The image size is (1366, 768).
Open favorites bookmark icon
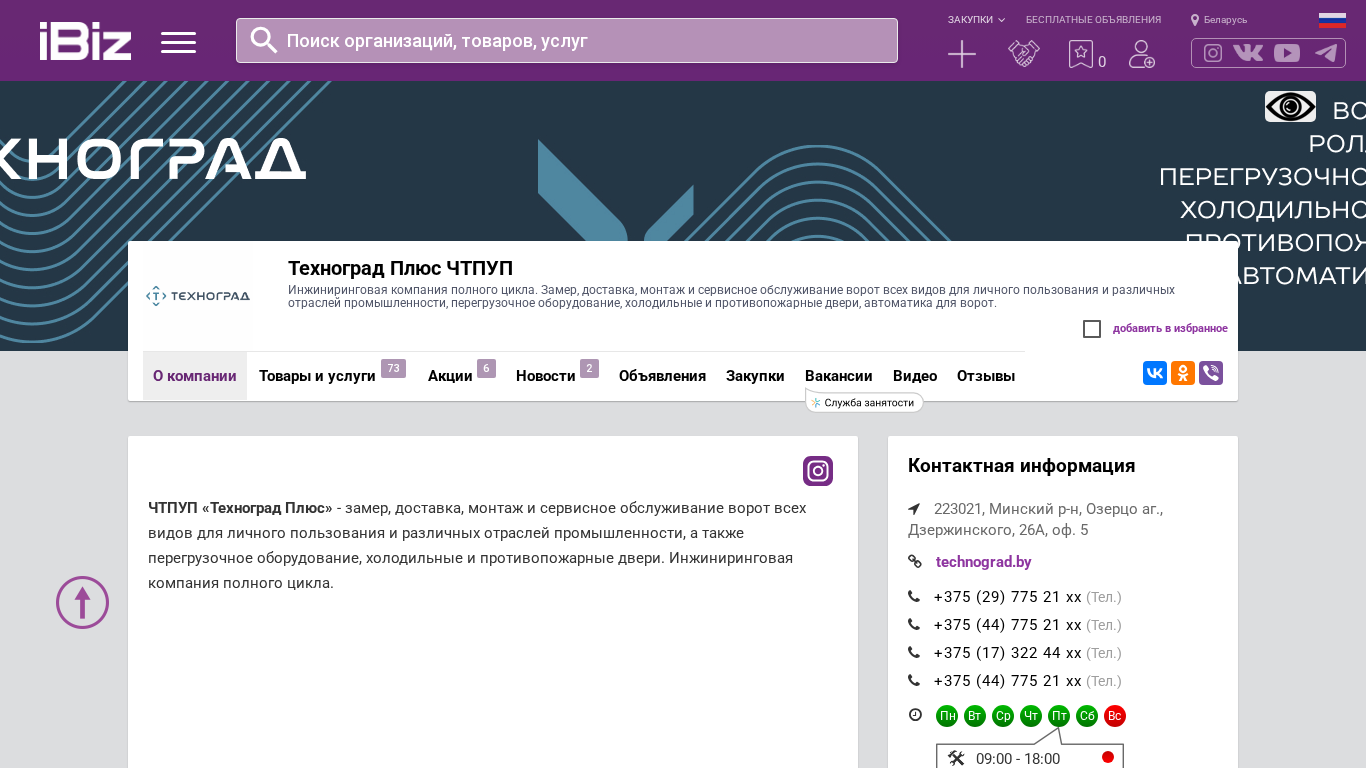(1081, 54)
